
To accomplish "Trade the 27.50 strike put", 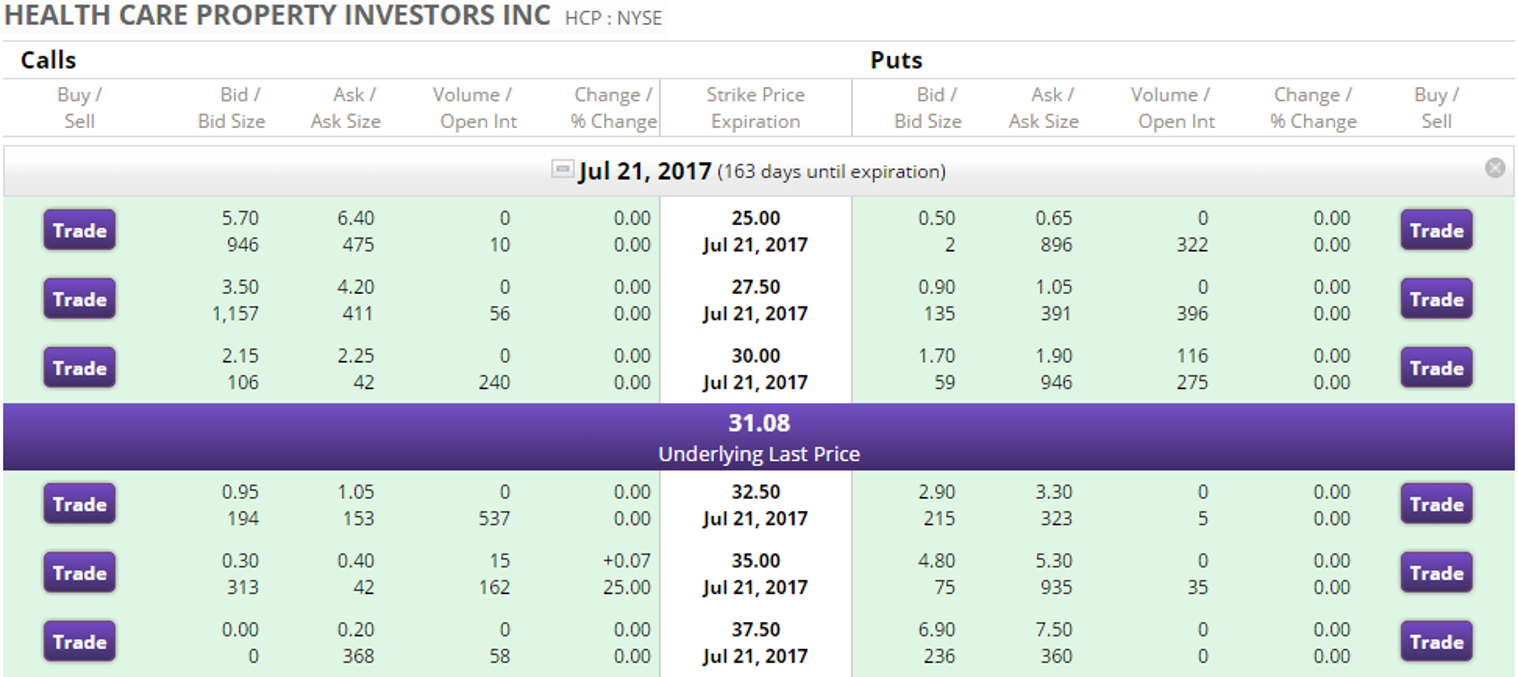I will 1436,299.
